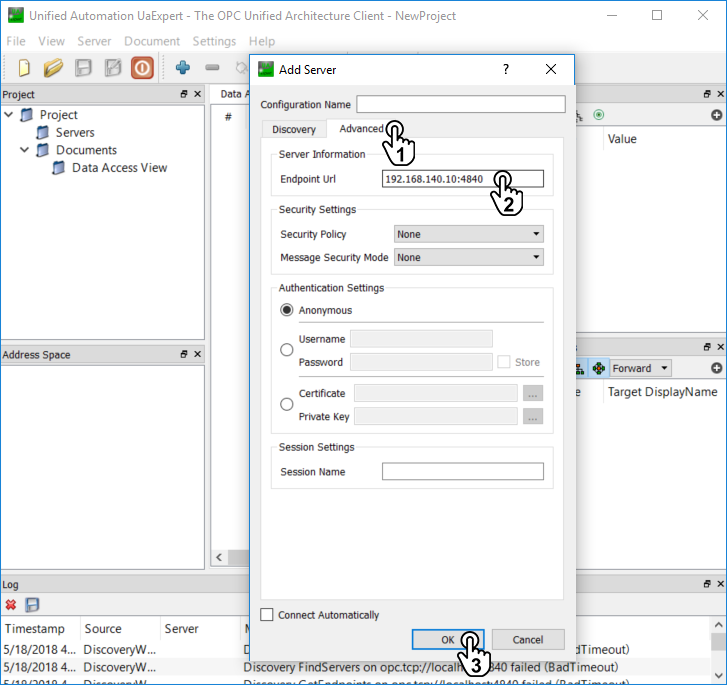Click the Open Project folder icon

[53, 68]
